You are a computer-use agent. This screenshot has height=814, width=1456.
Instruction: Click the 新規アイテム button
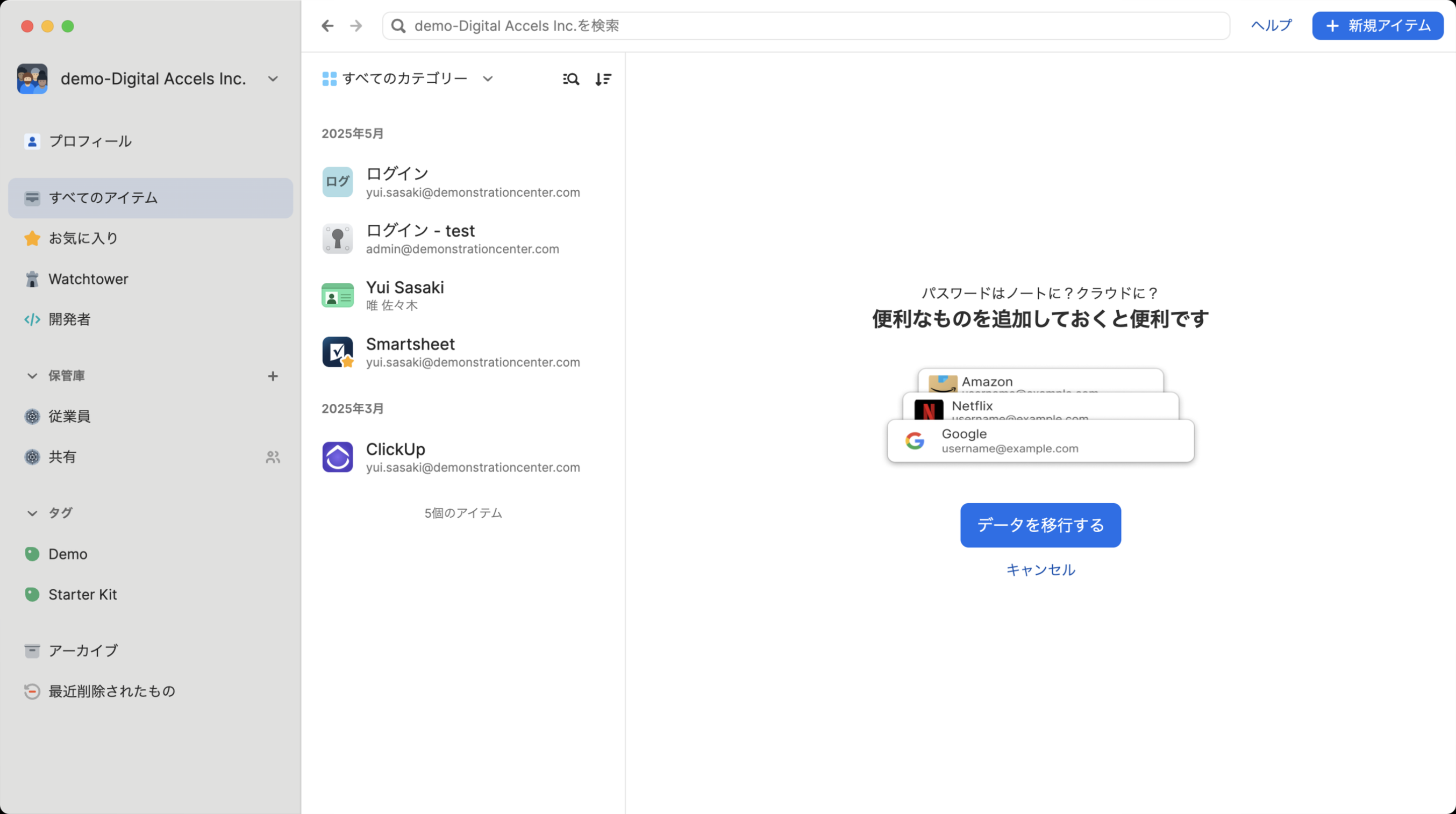[x=1378, y=26]
